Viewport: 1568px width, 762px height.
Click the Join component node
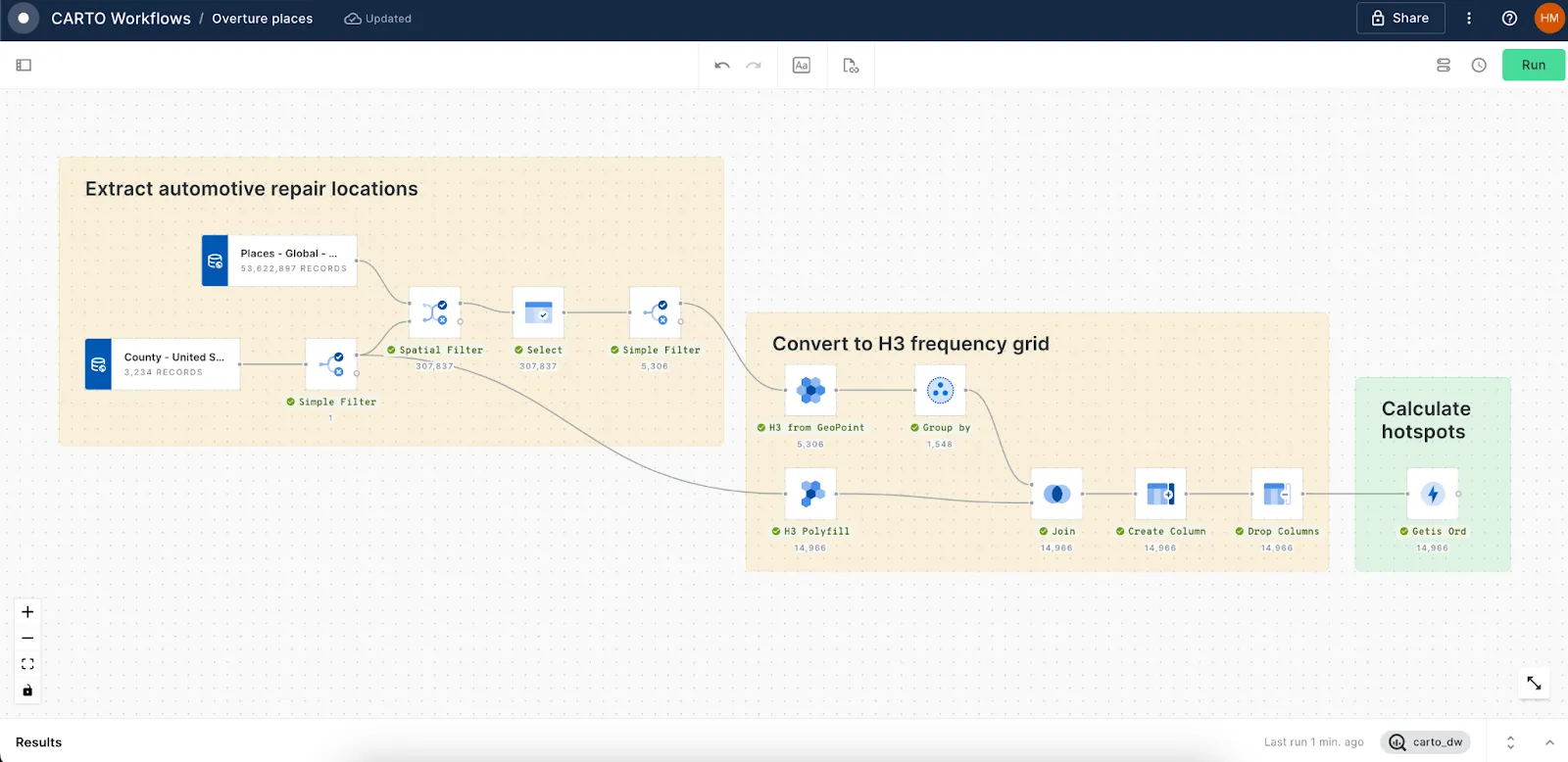[x=1056, y=494]
